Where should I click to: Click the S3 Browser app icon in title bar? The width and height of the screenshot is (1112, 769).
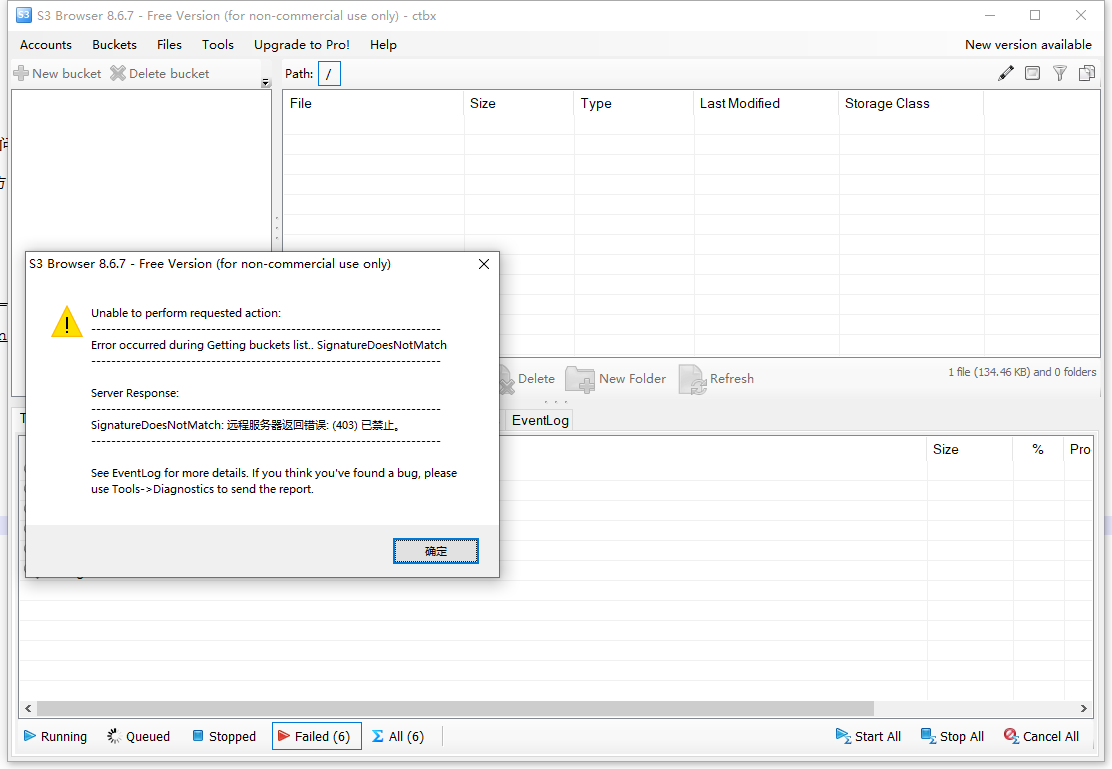[x=23, y=15]
